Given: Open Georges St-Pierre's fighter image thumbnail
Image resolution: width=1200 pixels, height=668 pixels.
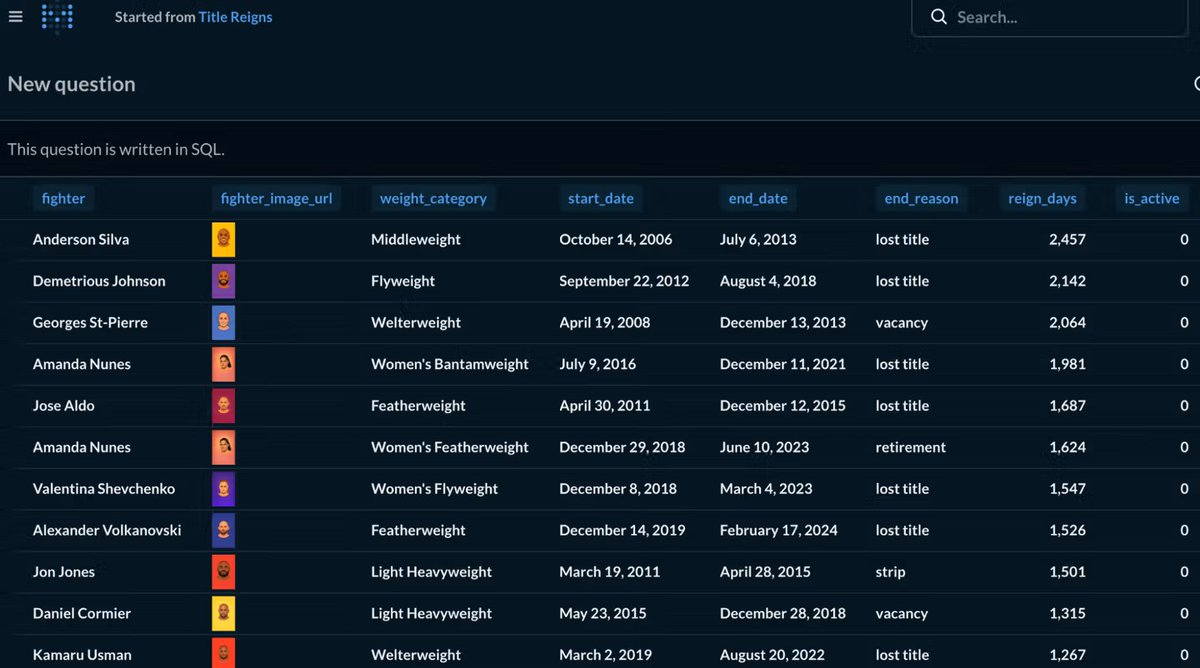Looking at the screenshot, I should (x=224, y=323).
